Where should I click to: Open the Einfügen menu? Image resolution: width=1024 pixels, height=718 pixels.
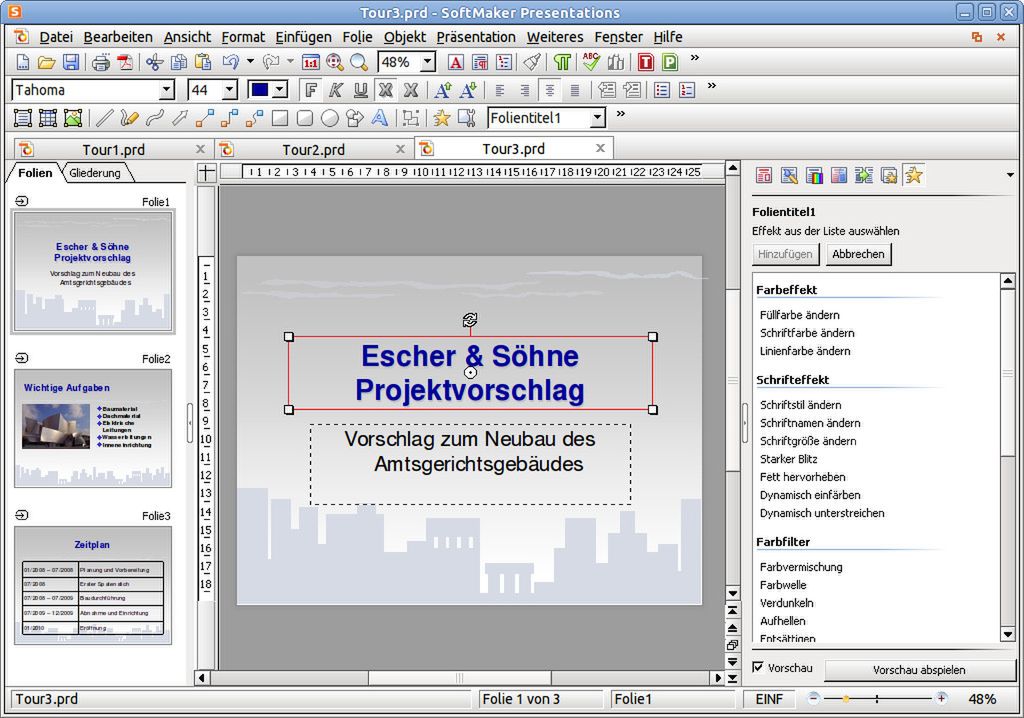303,37
